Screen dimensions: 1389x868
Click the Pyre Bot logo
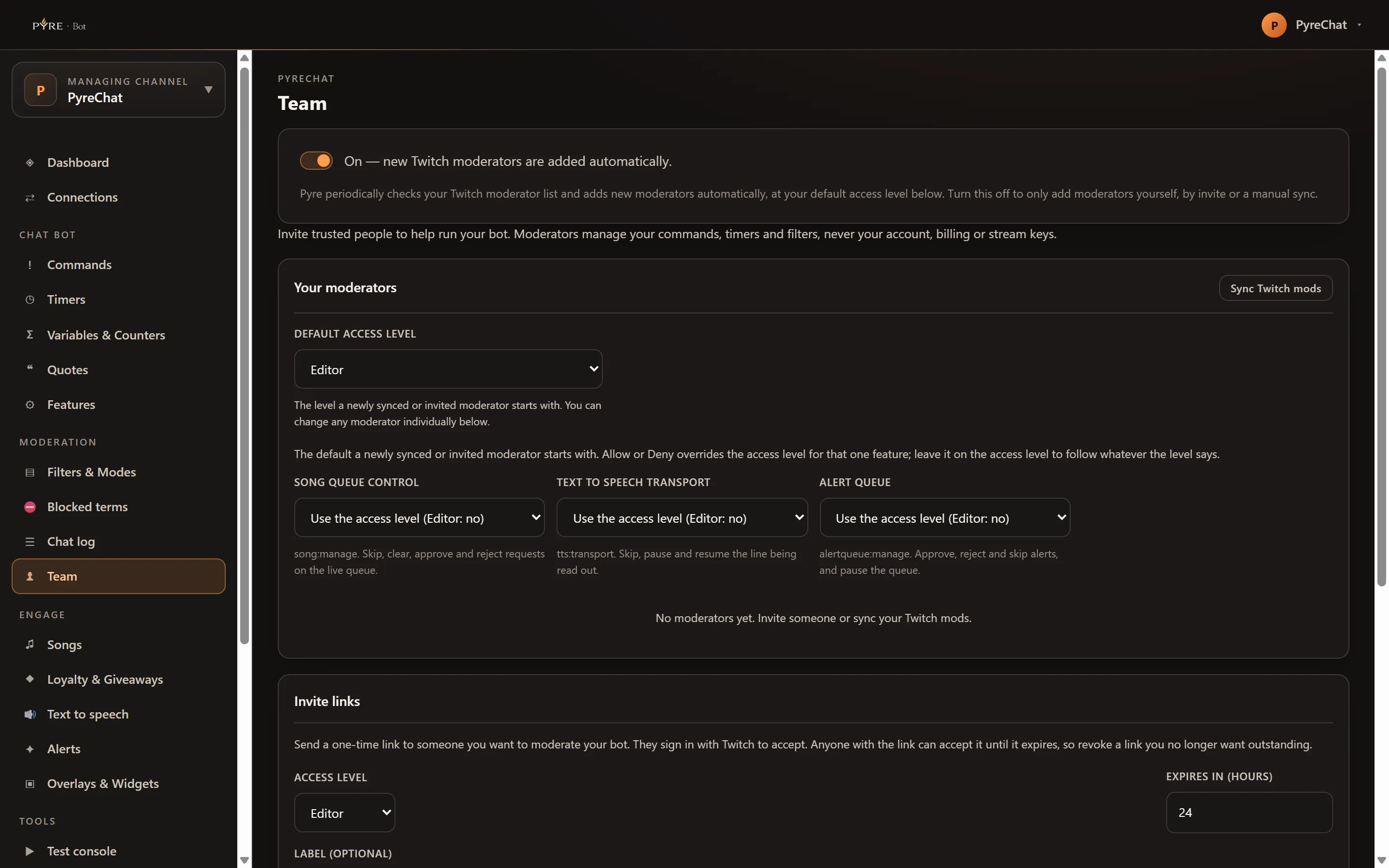(59, 25)
